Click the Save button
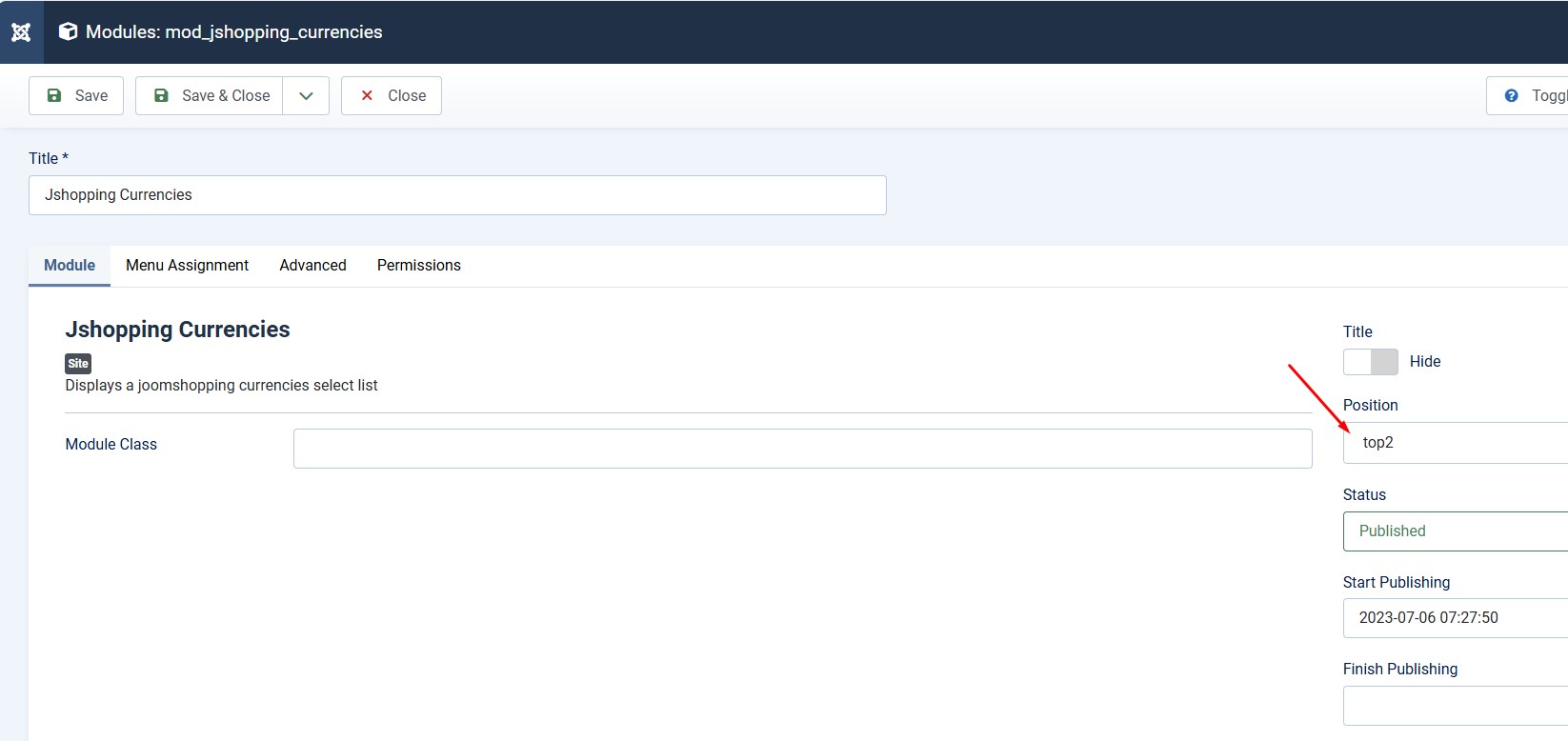The image size is (1568, 741). tap(76, 95)
